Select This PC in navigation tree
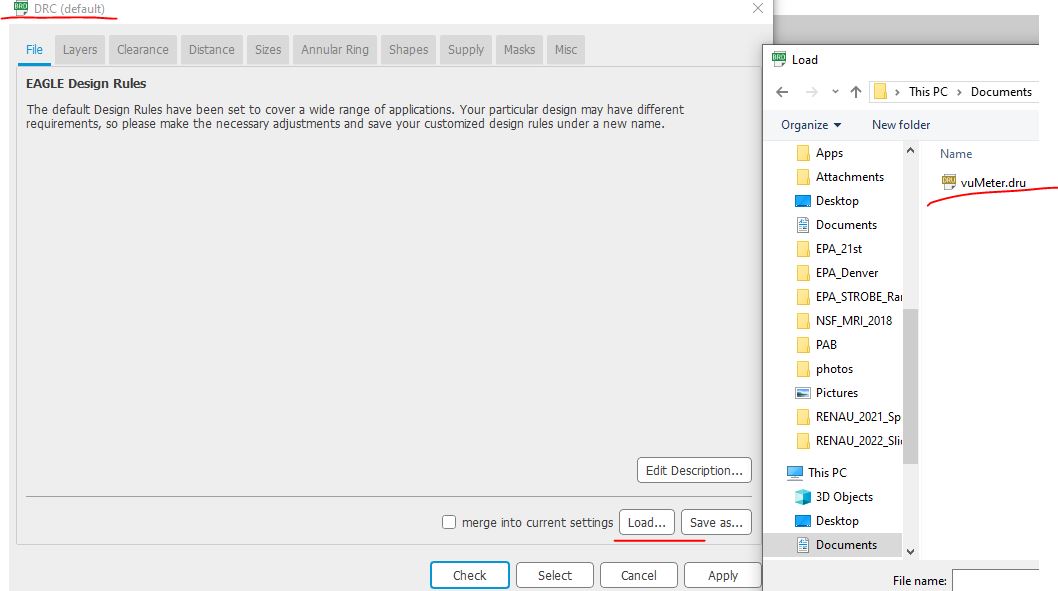 click(826, 473)
